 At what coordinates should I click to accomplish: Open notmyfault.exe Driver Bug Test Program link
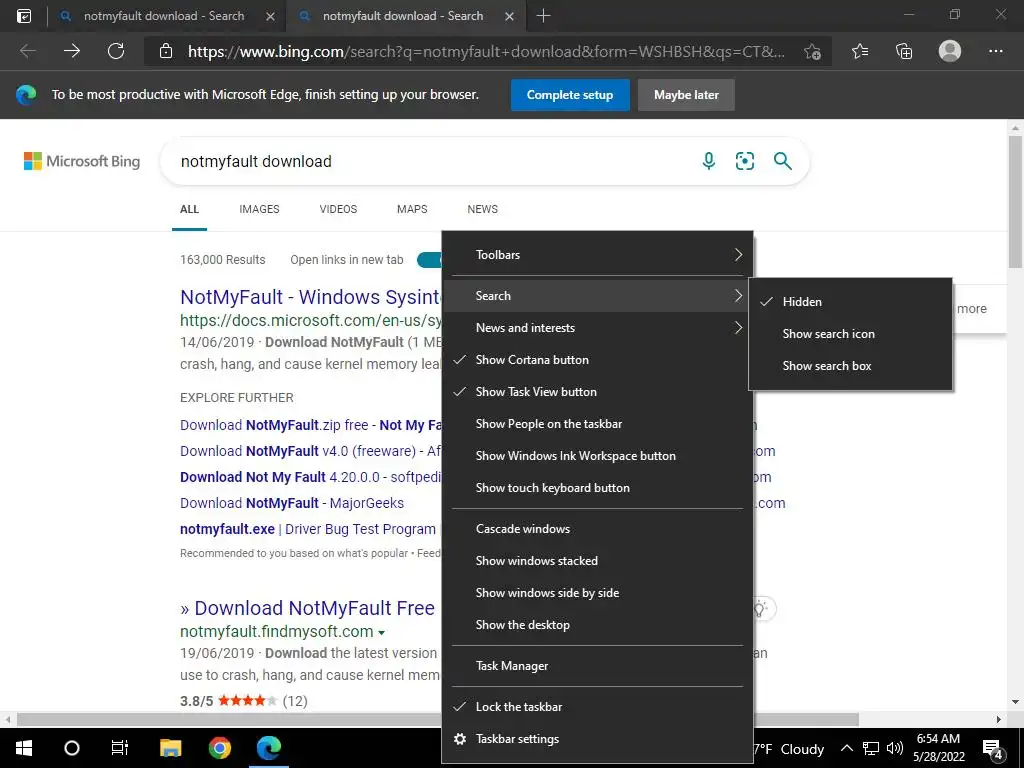(308, 529)
